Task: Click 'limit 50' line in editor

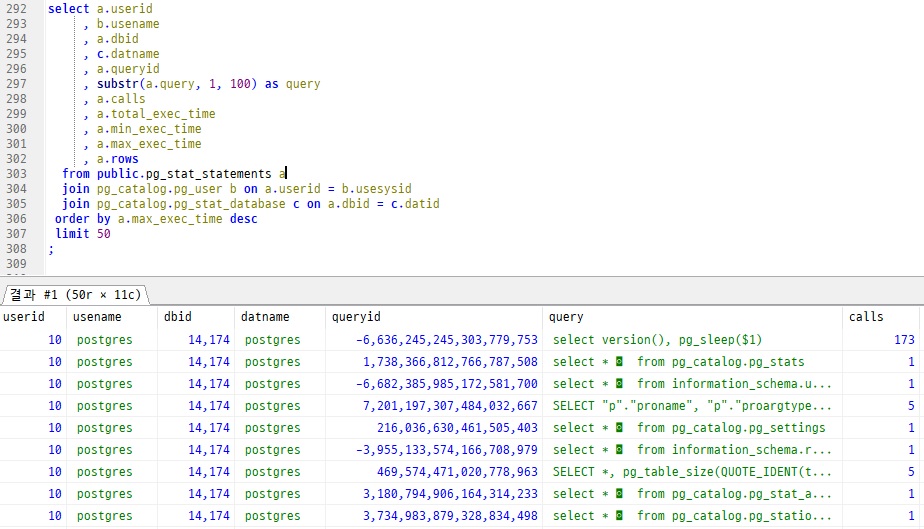Action: (83, 234)
